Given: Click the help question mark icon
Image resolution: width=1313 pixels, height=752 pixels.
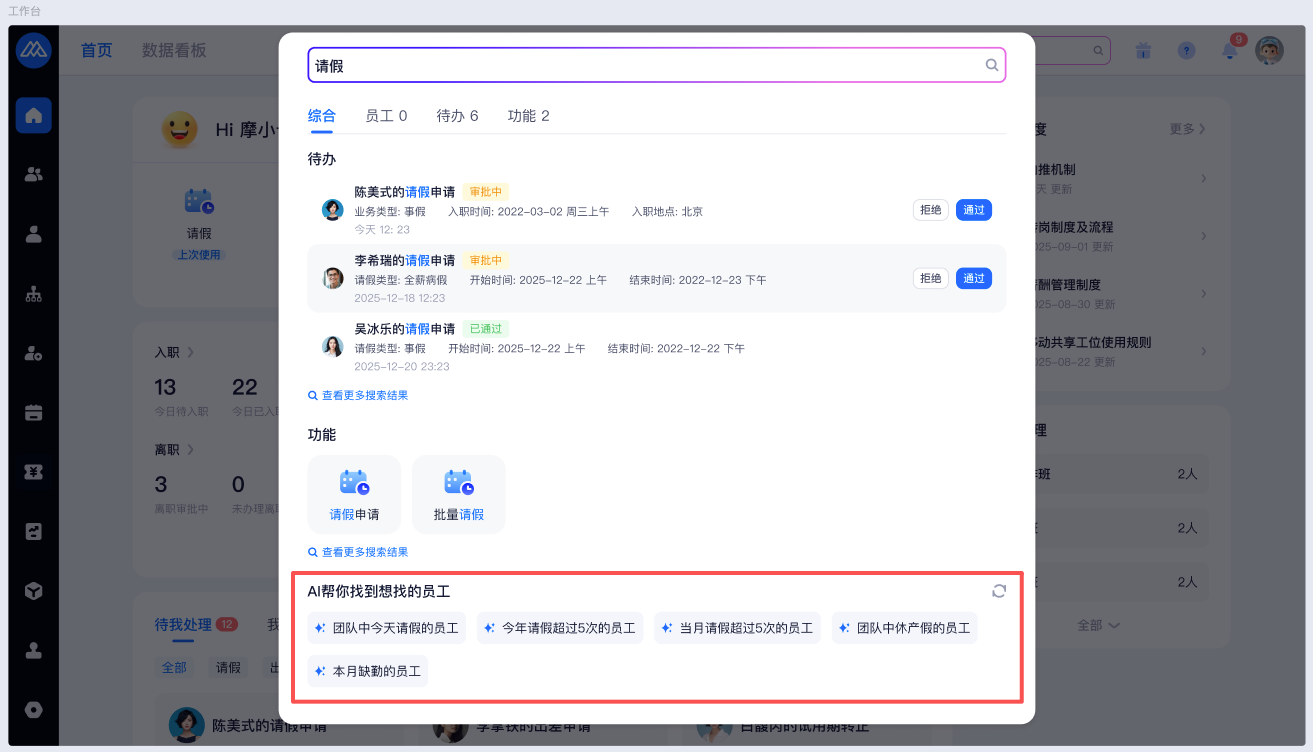Looking at the screenshot, I should pos(1186,51).
